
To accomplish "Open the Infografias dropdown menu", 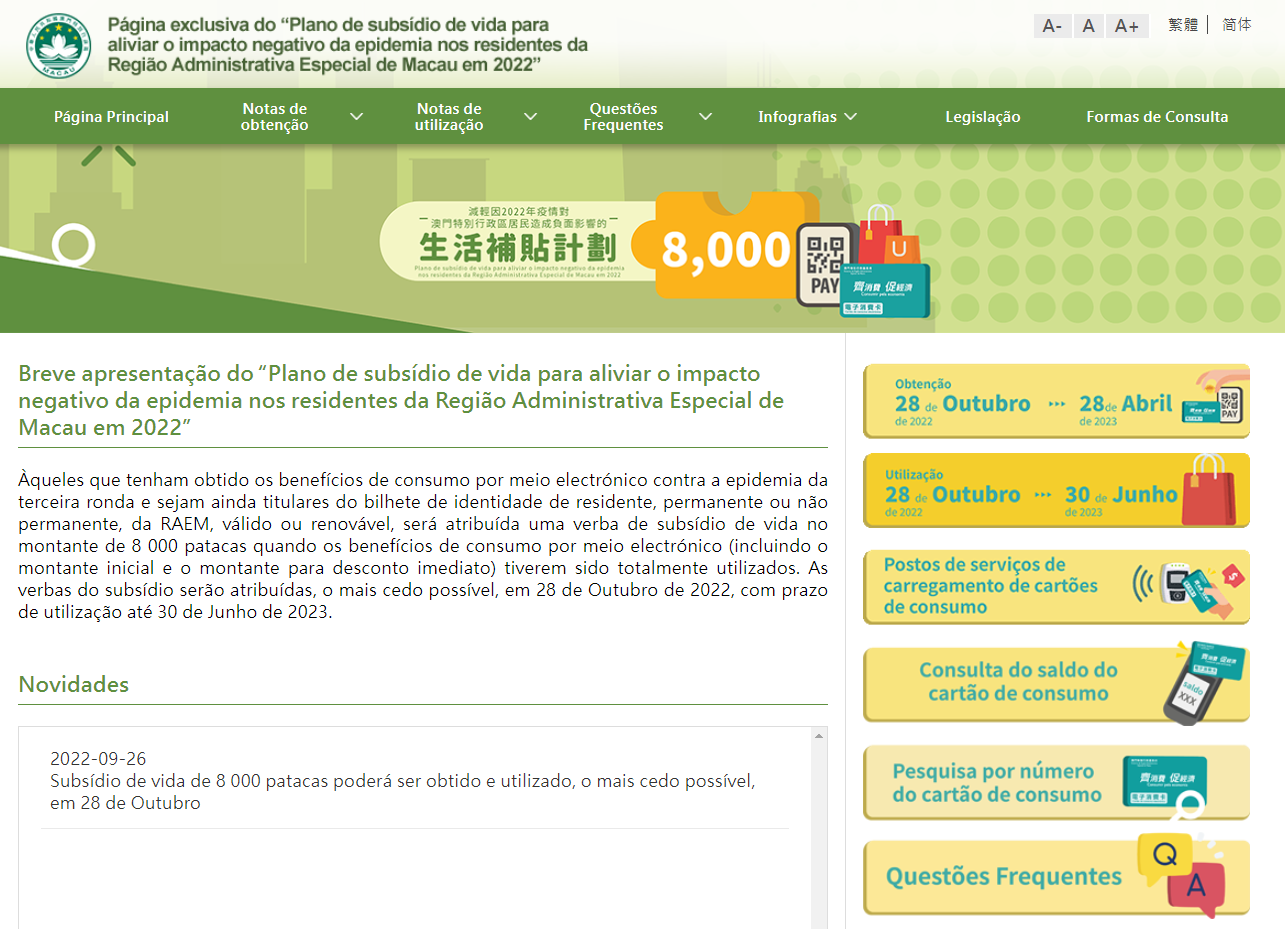I will click(x=807, y=117).
